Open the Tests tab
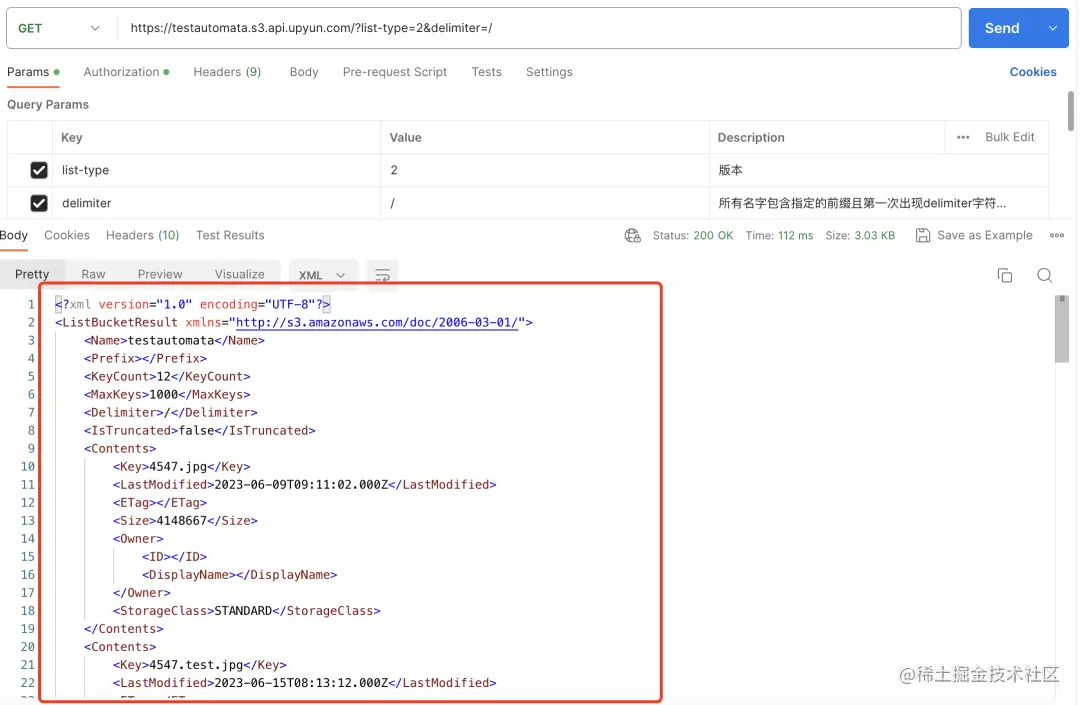Image resolution: width=1080 pixels, height=705 pixels. (x=486, y=72)
